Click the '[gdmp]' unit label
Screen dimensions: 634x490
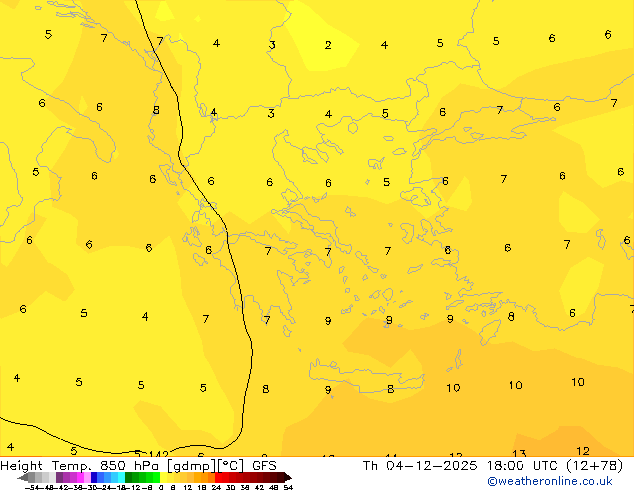tap(192, 466)
